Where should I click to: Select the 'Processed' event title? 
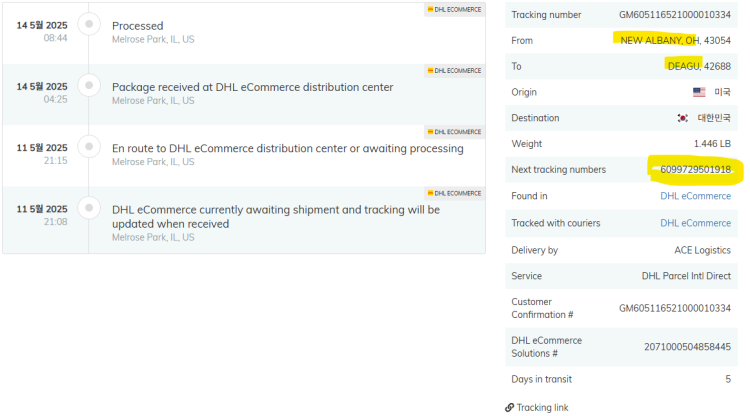pyautogui.click(x=138, y=26)
